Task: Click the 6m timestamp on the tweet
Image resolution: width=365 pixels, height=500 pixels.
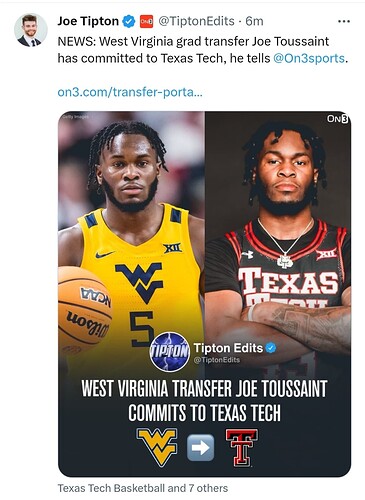Action: coord(254,21)
